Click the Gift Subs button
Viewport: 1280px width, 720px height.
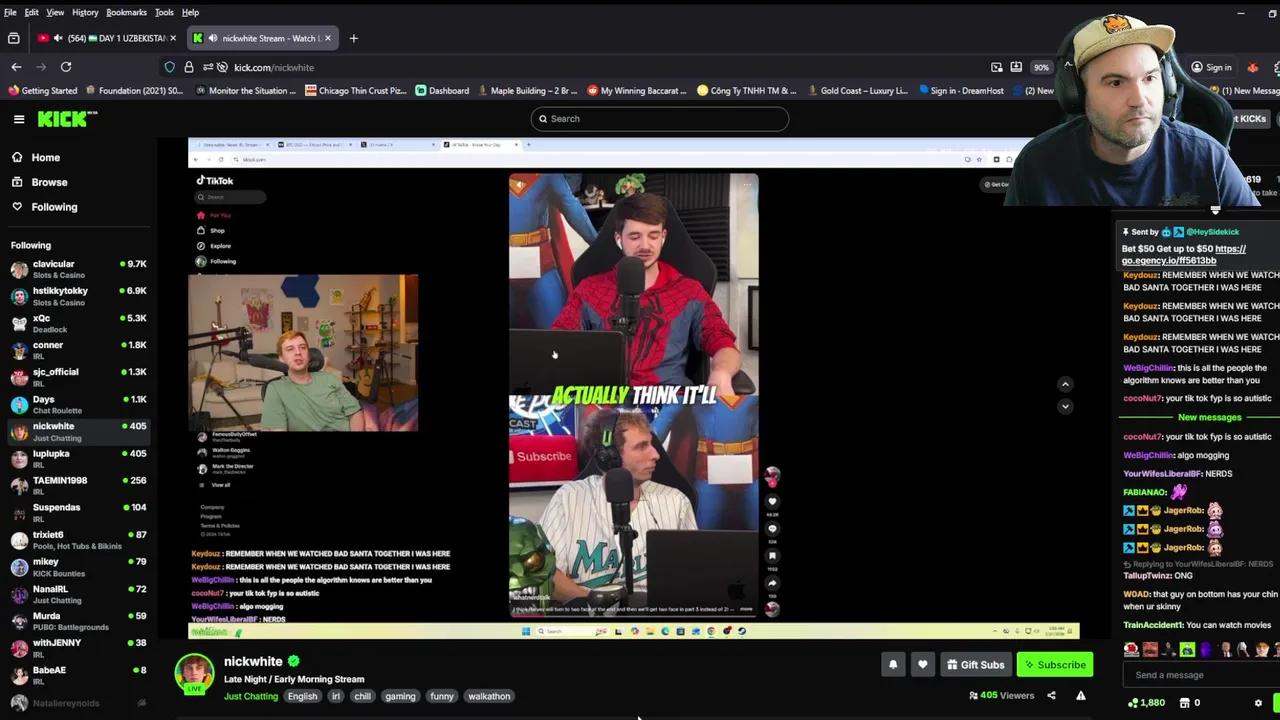click(x=976, y=665)
